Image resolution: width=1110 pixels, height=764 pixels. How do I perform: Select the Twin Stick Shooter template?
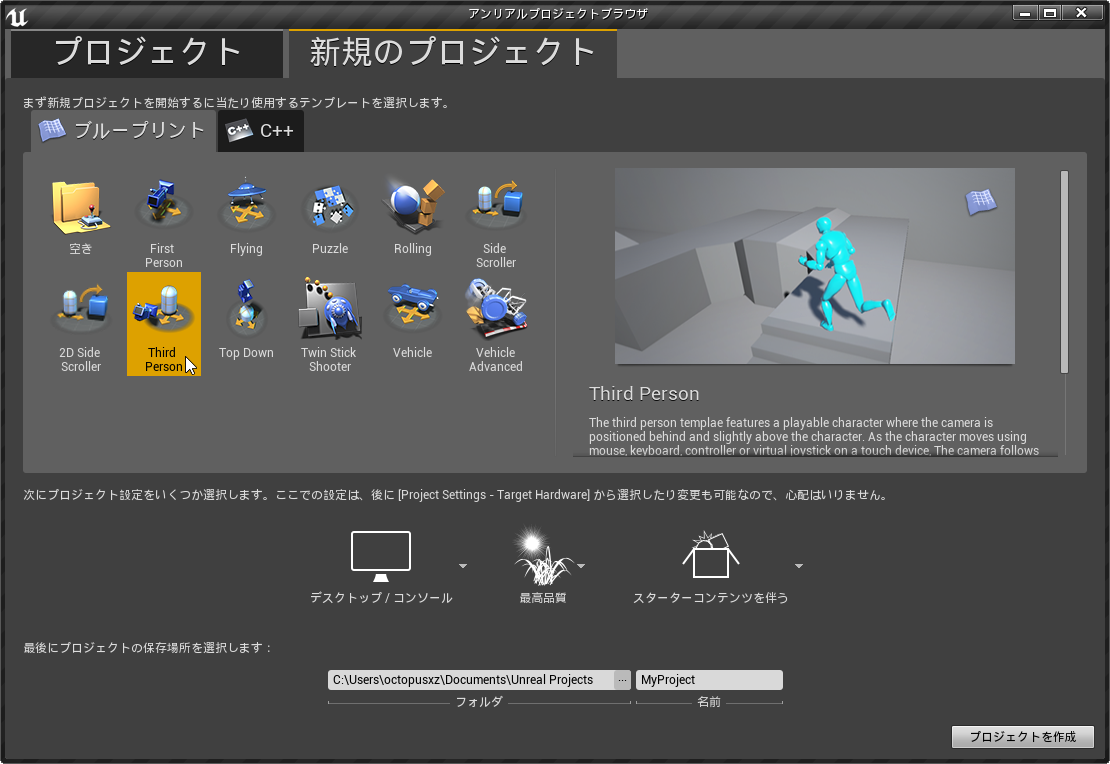pos(330,324)
